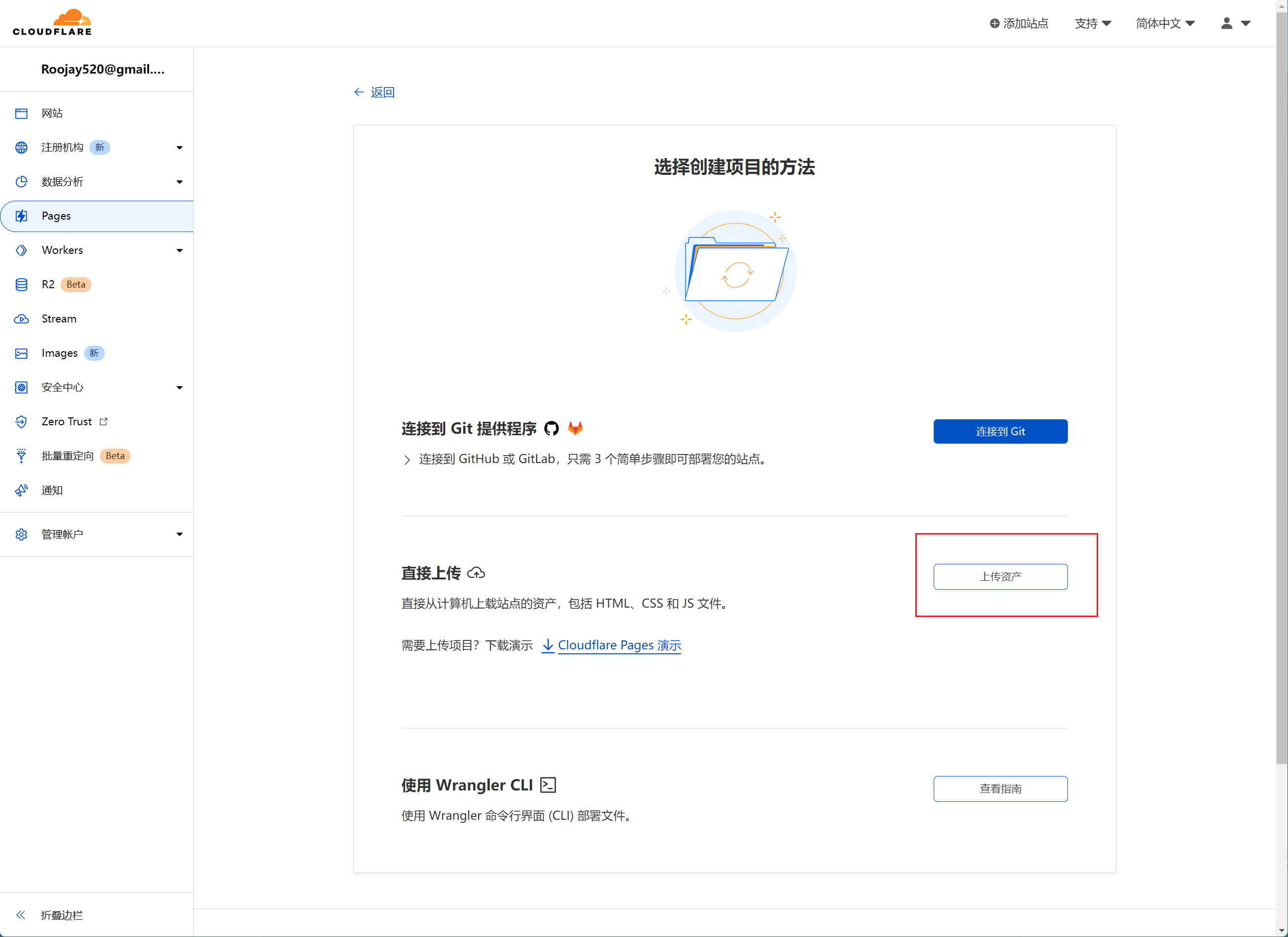Collapse sidebar using 折叠边栏 chevrons
Viewport: 1288px width, 937px height.
[21, 915]
